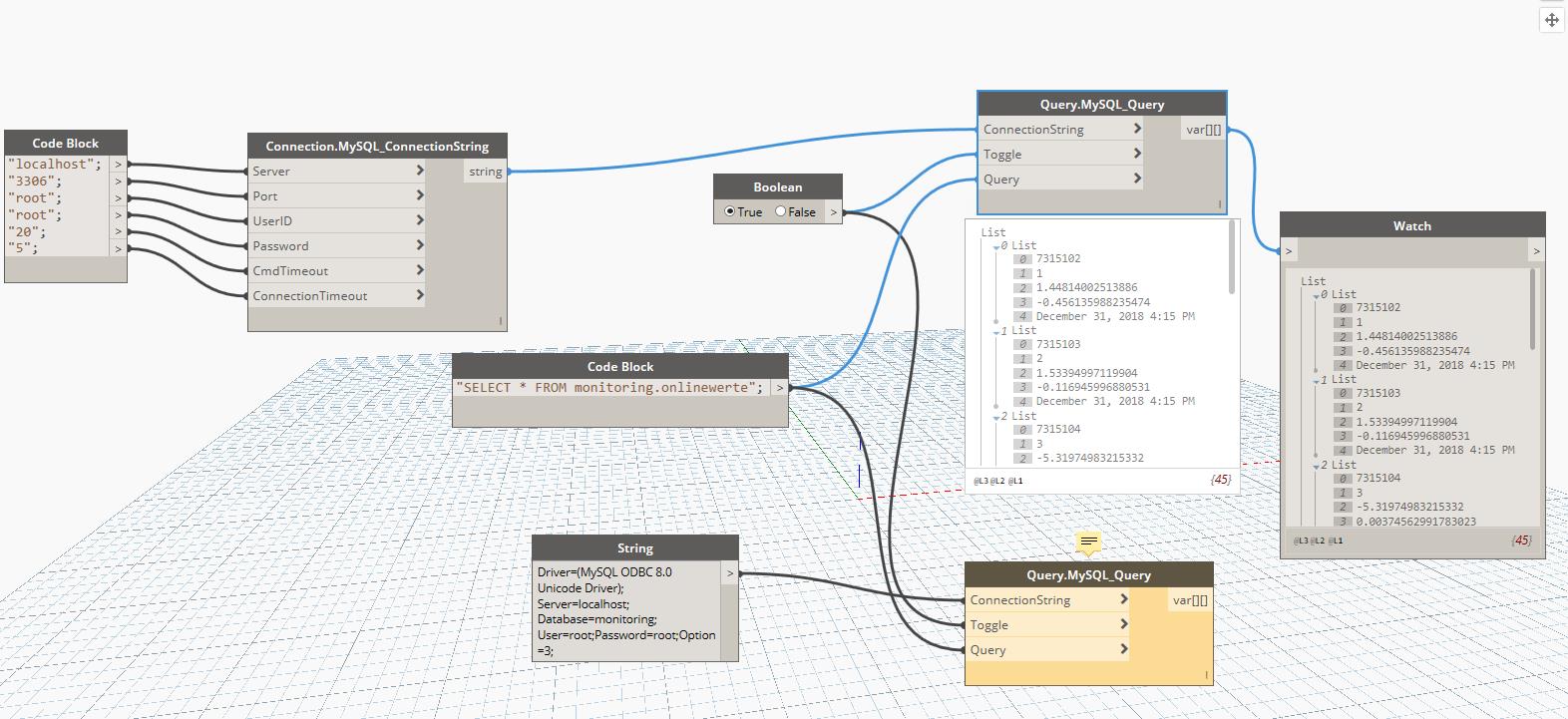
Task: Select the header of the Code Block containing the SELECT query
Action: [620, 366]
